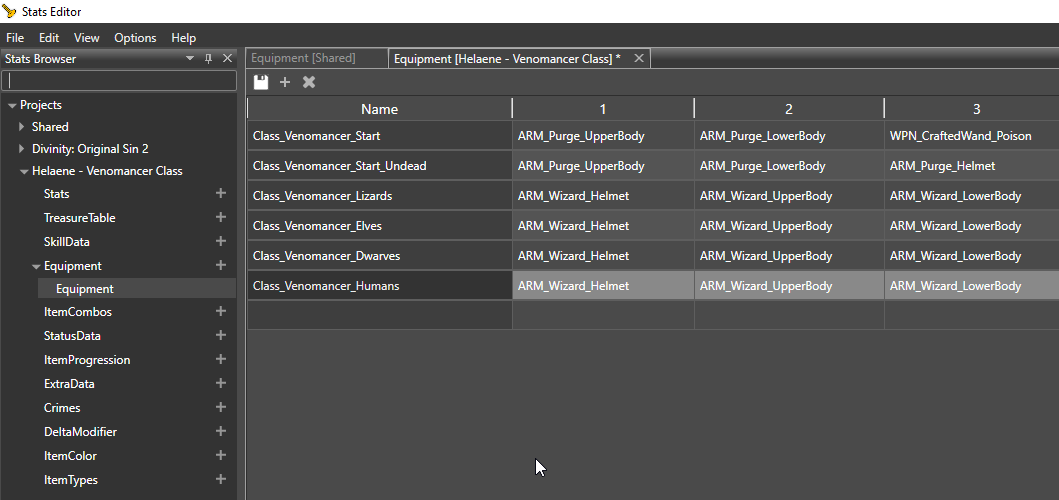The width and height of the screenshot is (1059, 500).
Task: Click the save icon in the toolbar
Action: pyautogui.click(x=261, y=82)
